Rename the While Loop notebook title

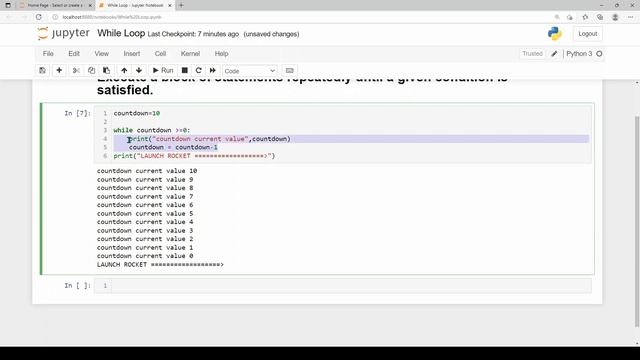click(x=121, y=33)
